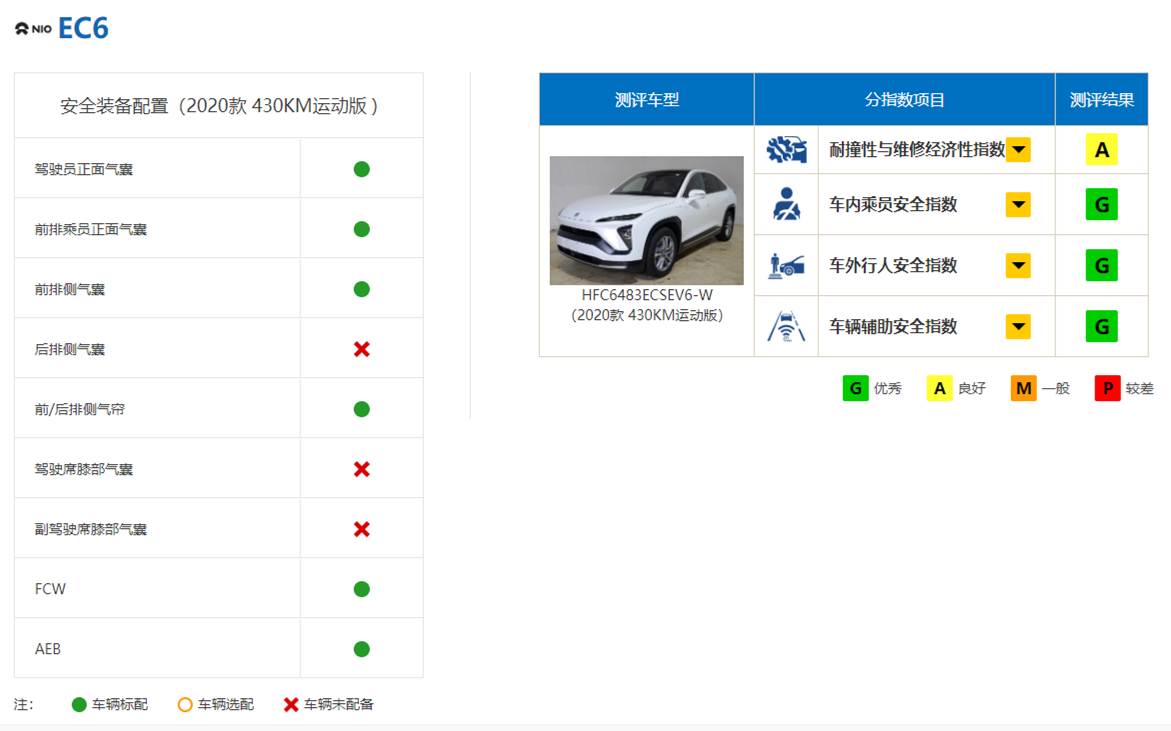This screenshot has width=1171, height=731.
Task: Click the crashworthiness and repair economy index icon
Action: 786,150
